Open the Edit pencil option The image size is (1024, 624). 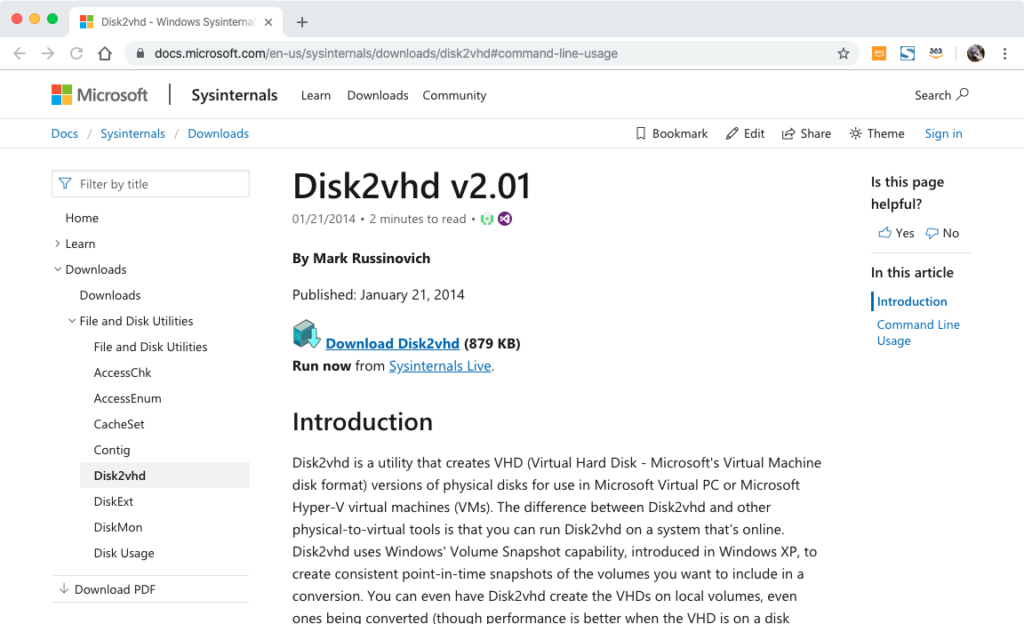click(745, 134)
